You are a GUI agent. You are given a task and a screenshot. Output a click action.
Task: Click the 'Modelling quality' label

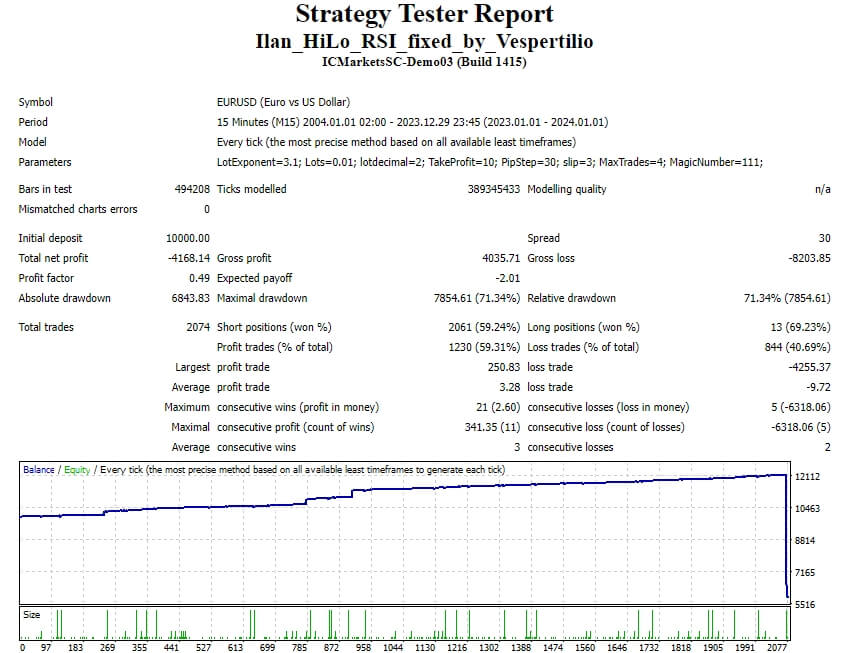[x=567, y=190]
